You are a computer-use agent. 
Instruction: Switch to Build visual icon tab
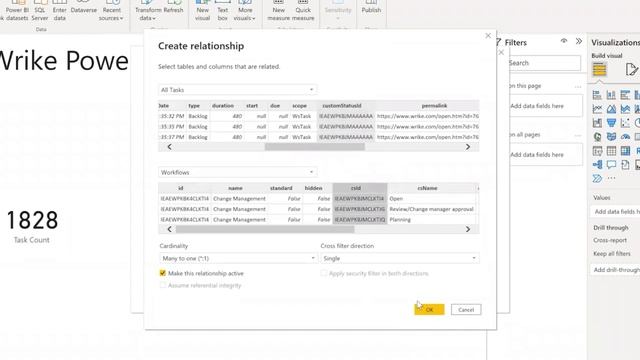(x=599, y=69)
